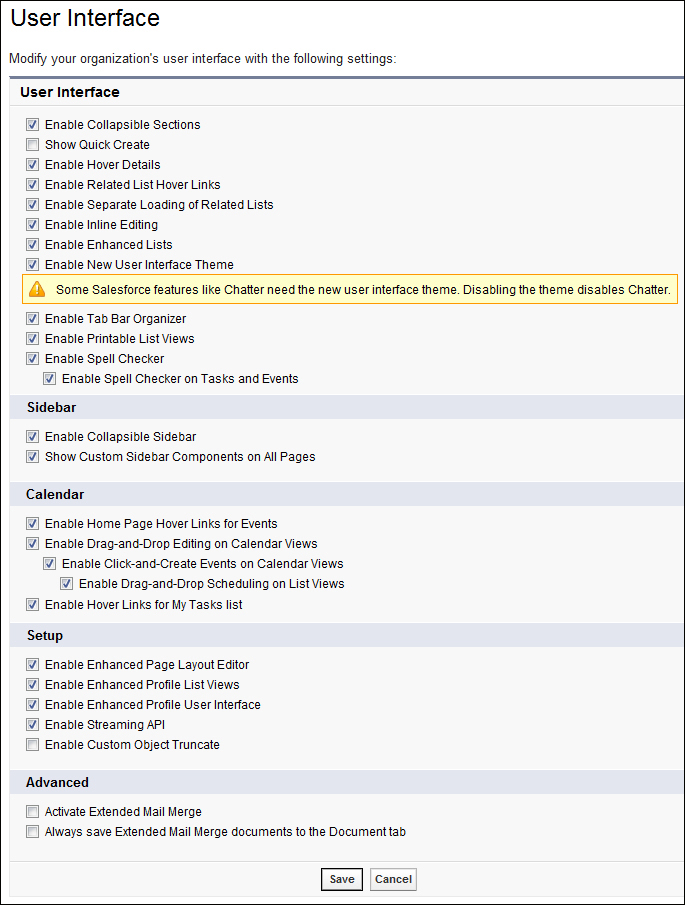Check Enable Custom Object Truncate
Viewport: 685px width, 905px height.
click(32, 745)
